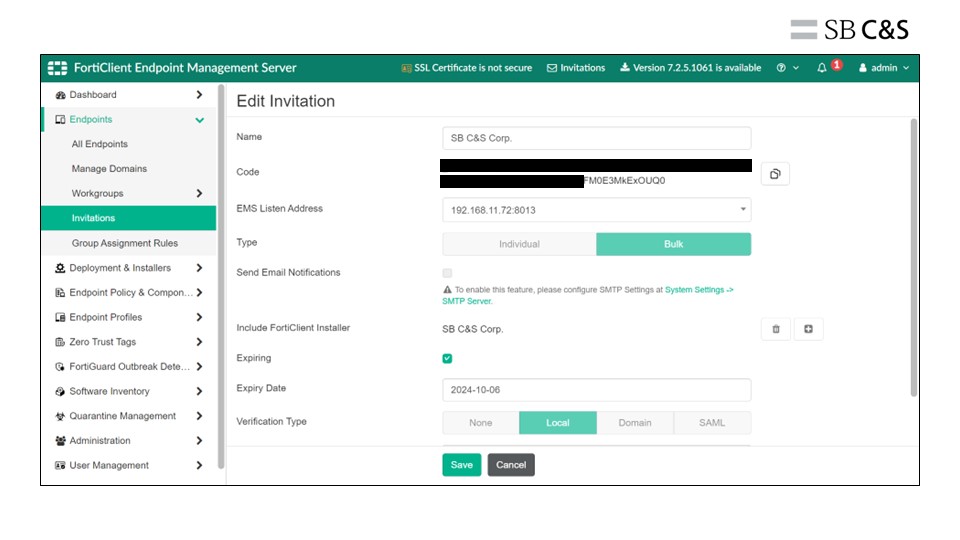
Task: Click the admin user icon
Action: coord(863,68)
